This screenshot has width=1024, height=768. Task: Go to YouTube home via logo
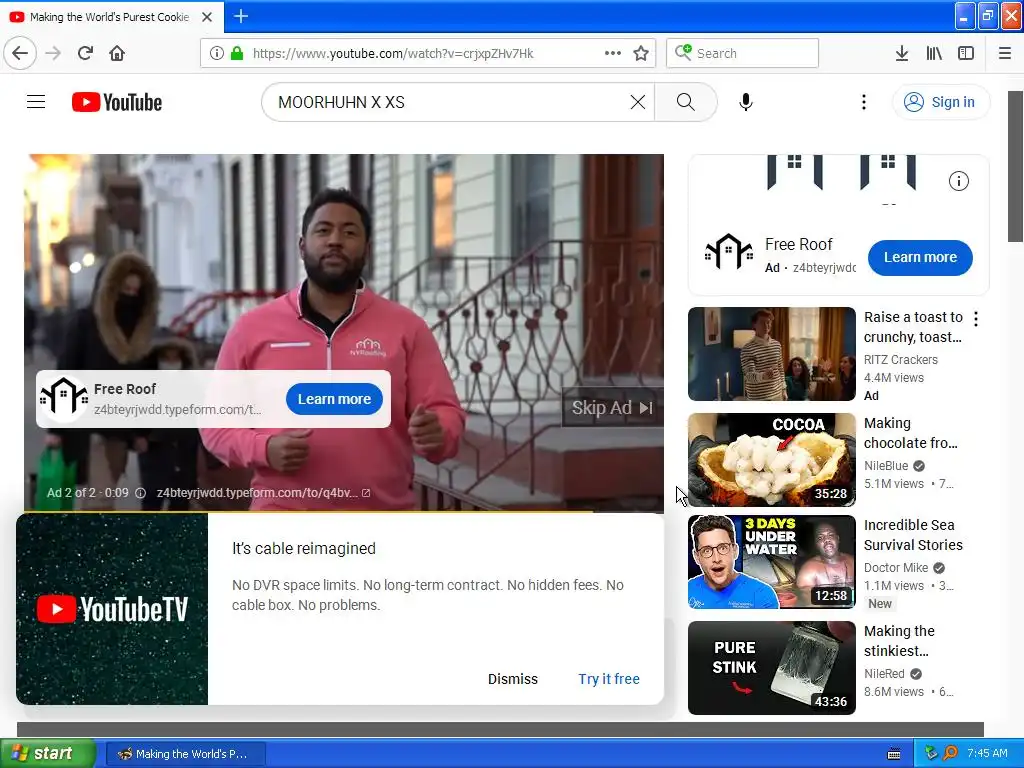[117, 102]
